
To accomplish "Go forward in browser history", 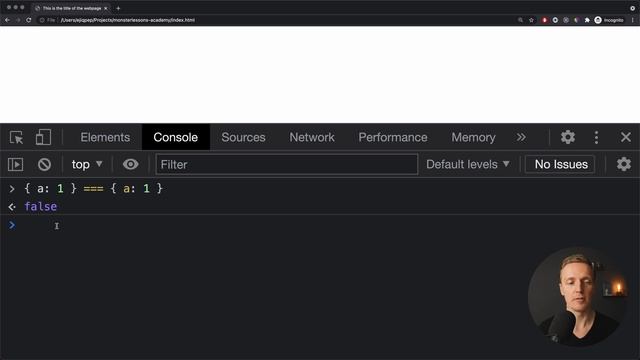I will coord(18,20).
